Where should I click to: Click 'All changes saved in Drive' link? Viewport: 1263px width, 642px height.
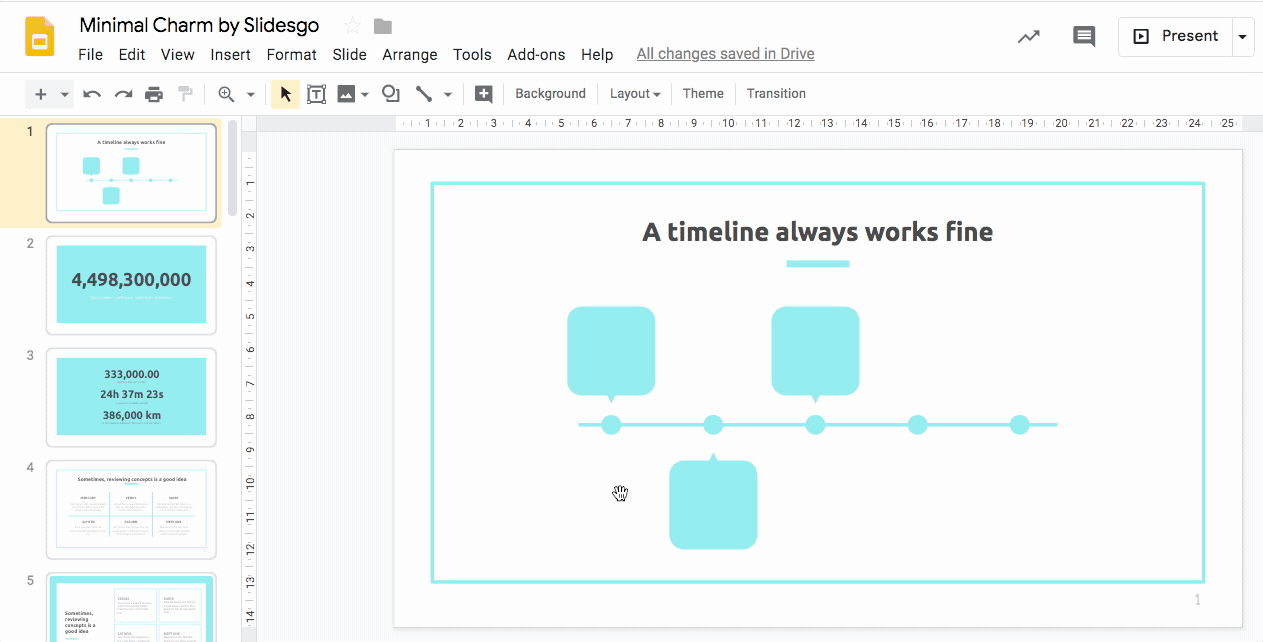(726, 54)
